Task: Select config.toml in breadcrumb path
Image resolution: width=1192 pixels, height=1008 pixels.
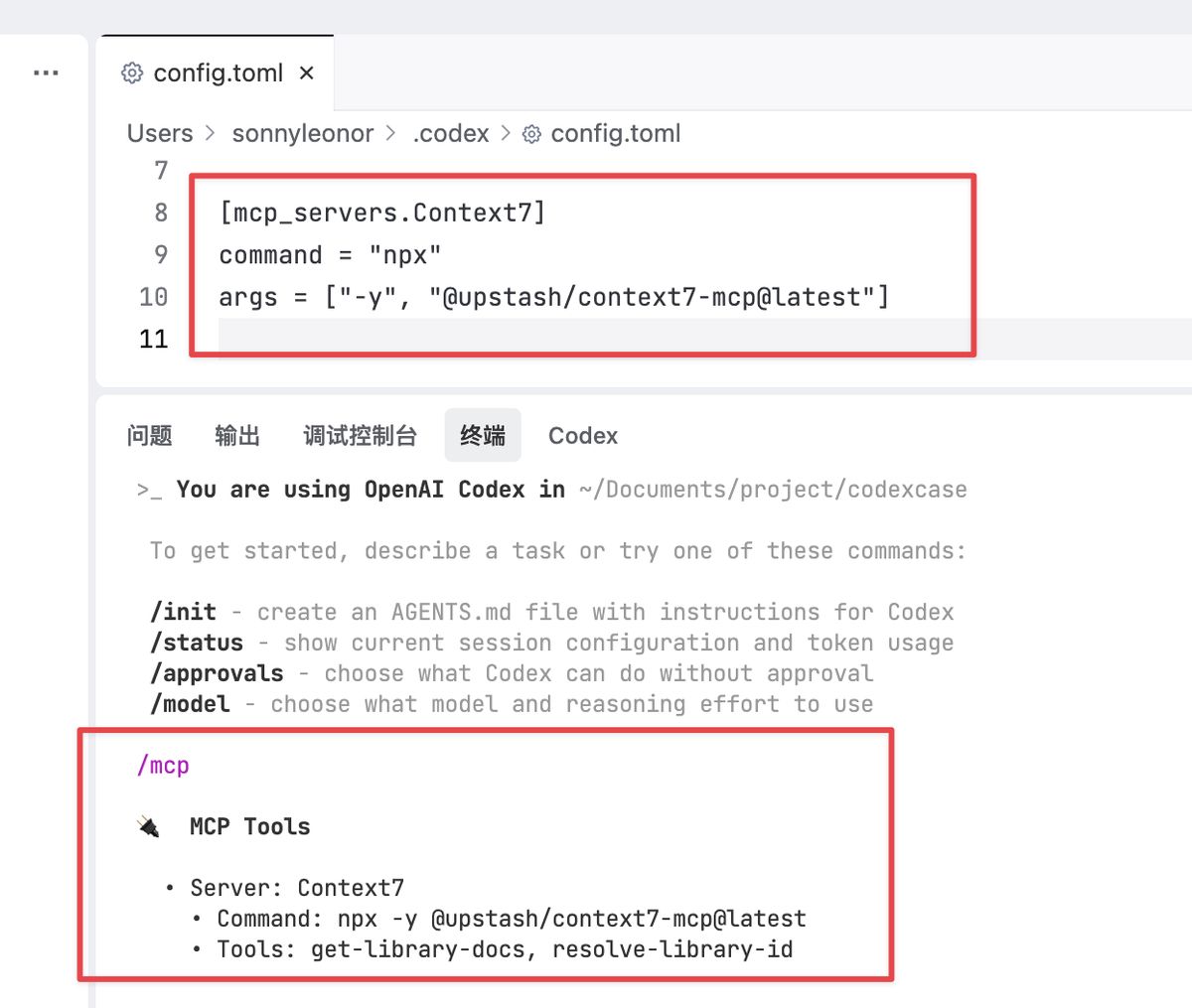Action: coord(616,134)
